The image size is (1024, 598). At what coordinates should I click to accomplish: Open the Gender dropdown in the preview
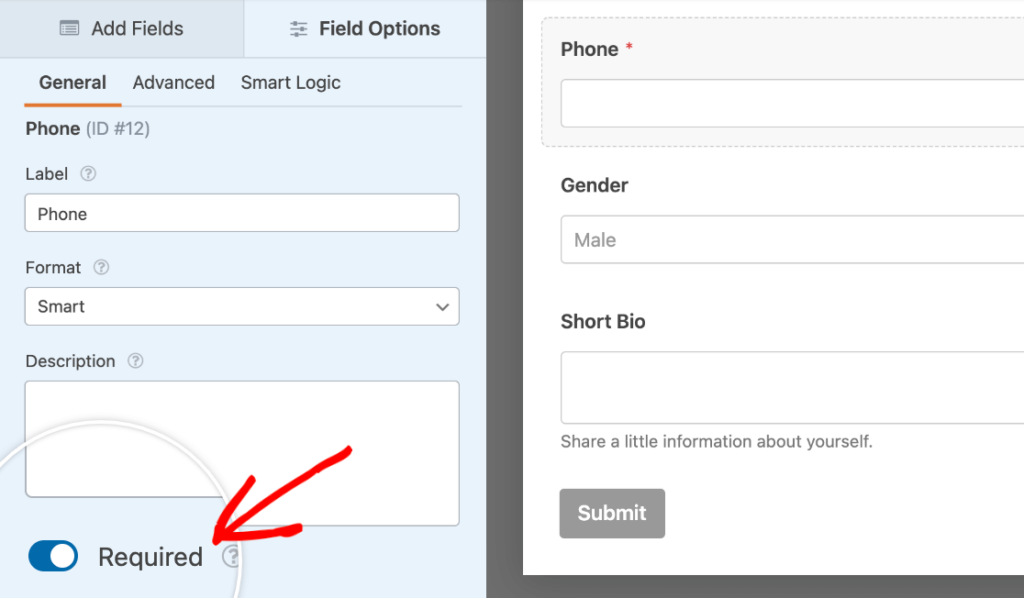tap(790, 239)
